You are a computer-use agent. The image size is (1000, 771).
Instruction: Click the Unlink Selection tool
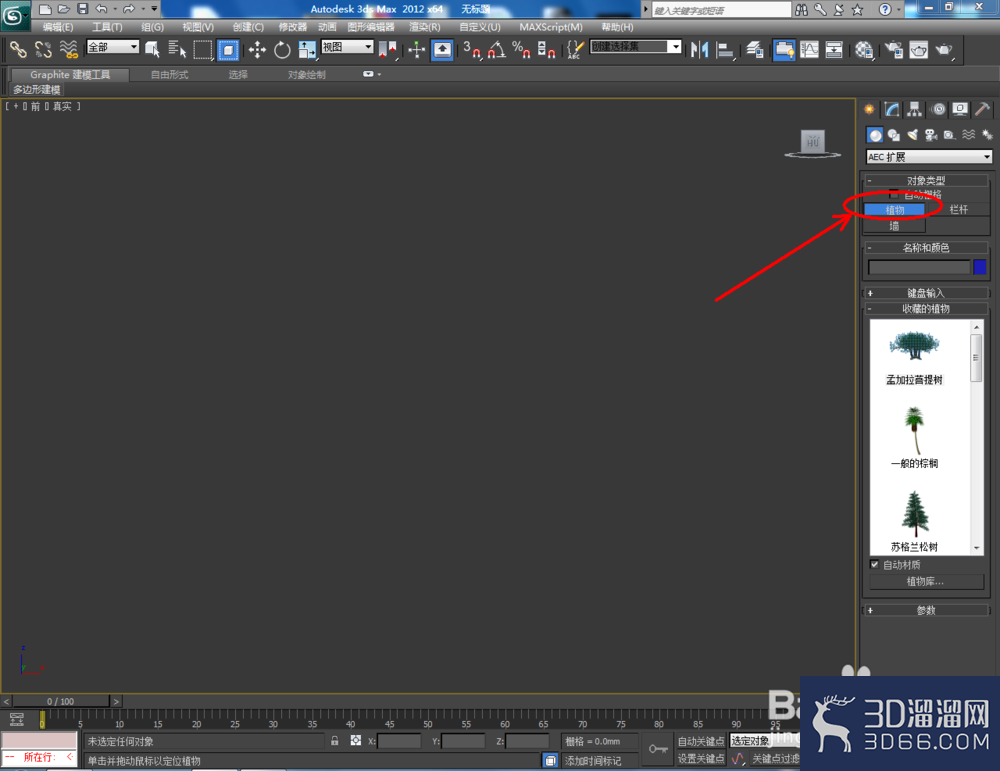pos(43,49)
